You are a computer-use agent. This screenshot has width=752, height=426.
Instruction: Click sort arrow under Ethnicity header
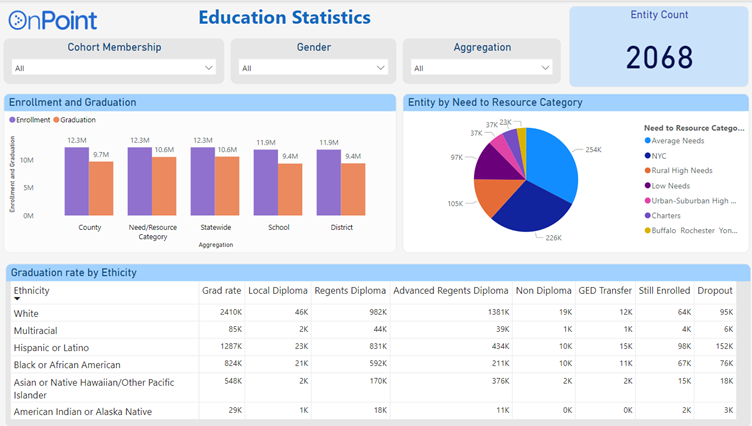click(17, 299)
